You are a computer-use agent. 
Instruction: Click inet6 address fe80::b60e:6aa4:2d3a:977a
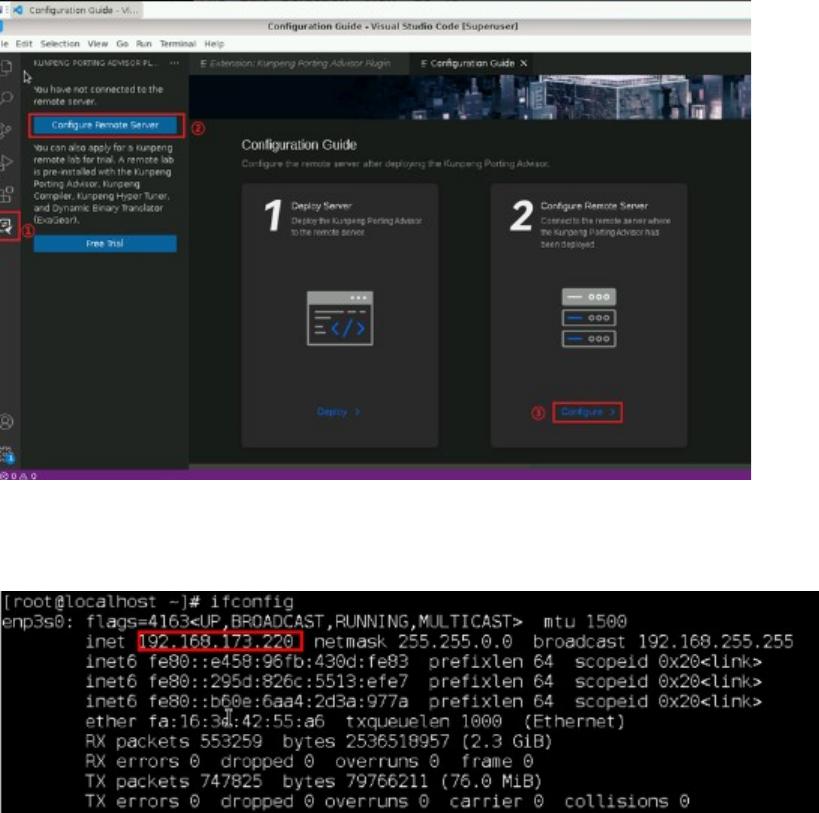(x=278, y=701)
